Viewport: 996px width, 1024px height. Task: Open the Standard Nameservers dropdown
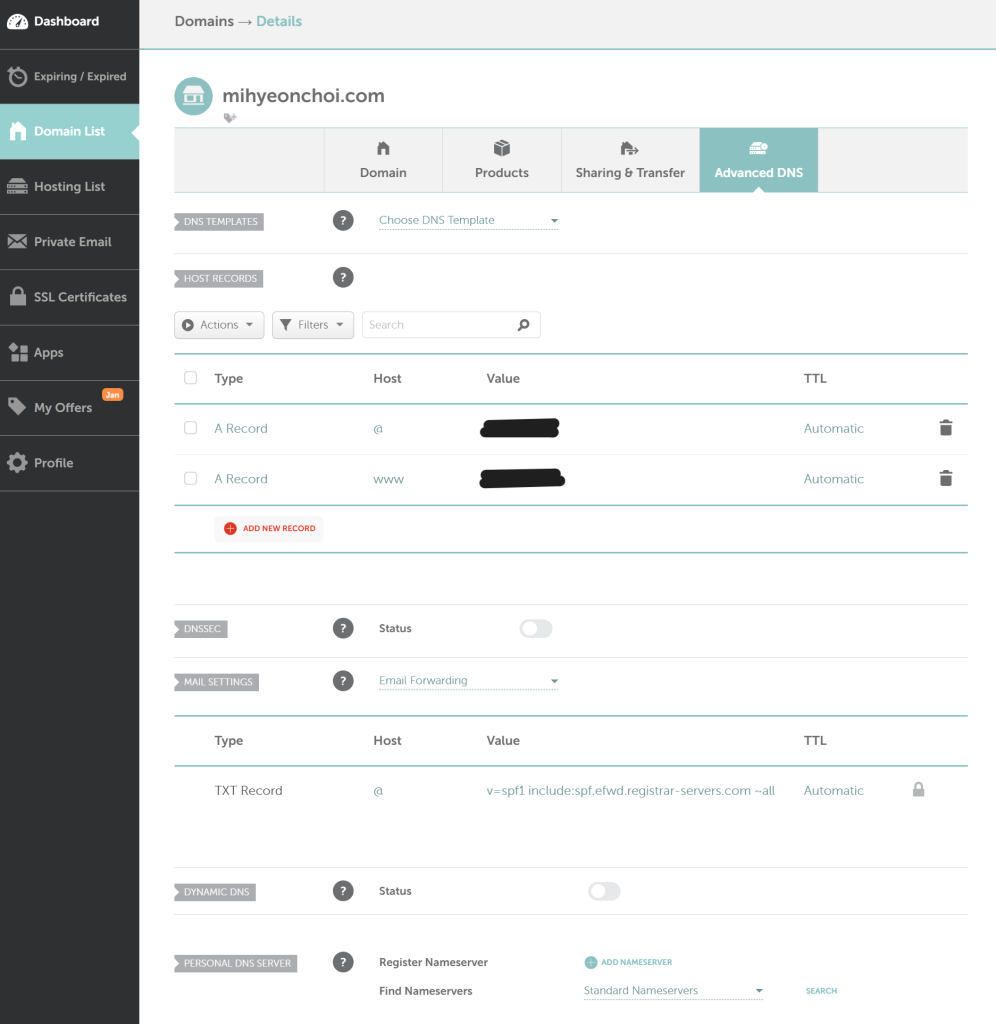click(673, 991)
